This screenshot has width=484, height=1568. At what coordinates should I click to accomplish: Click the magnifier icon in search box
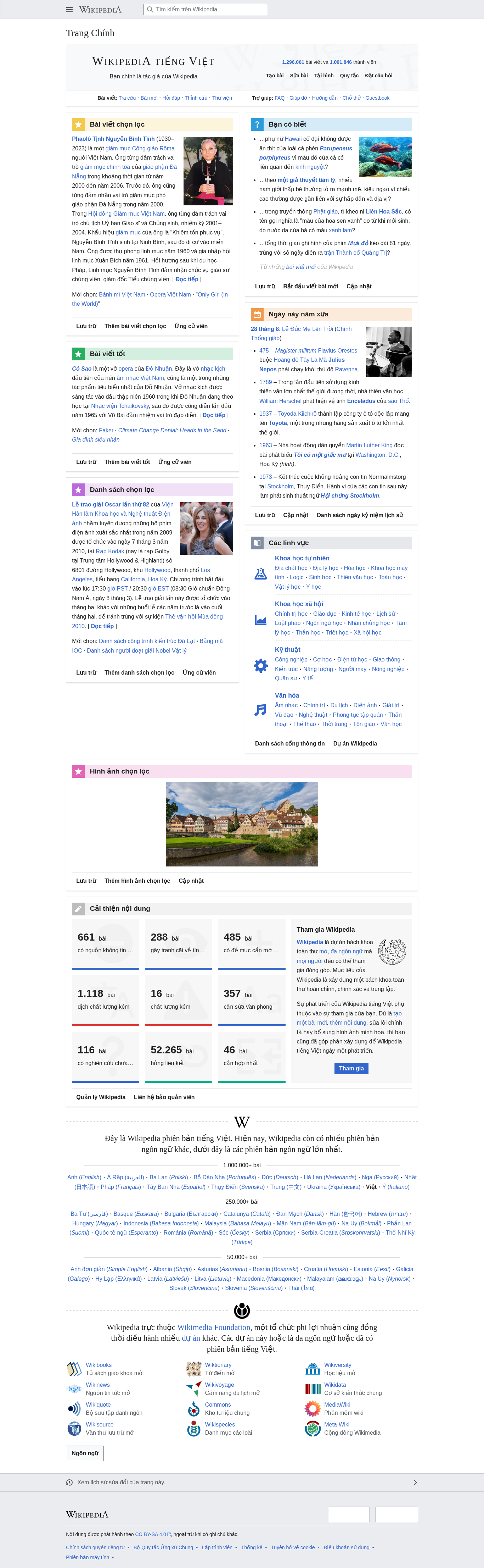tap(150, 10)
